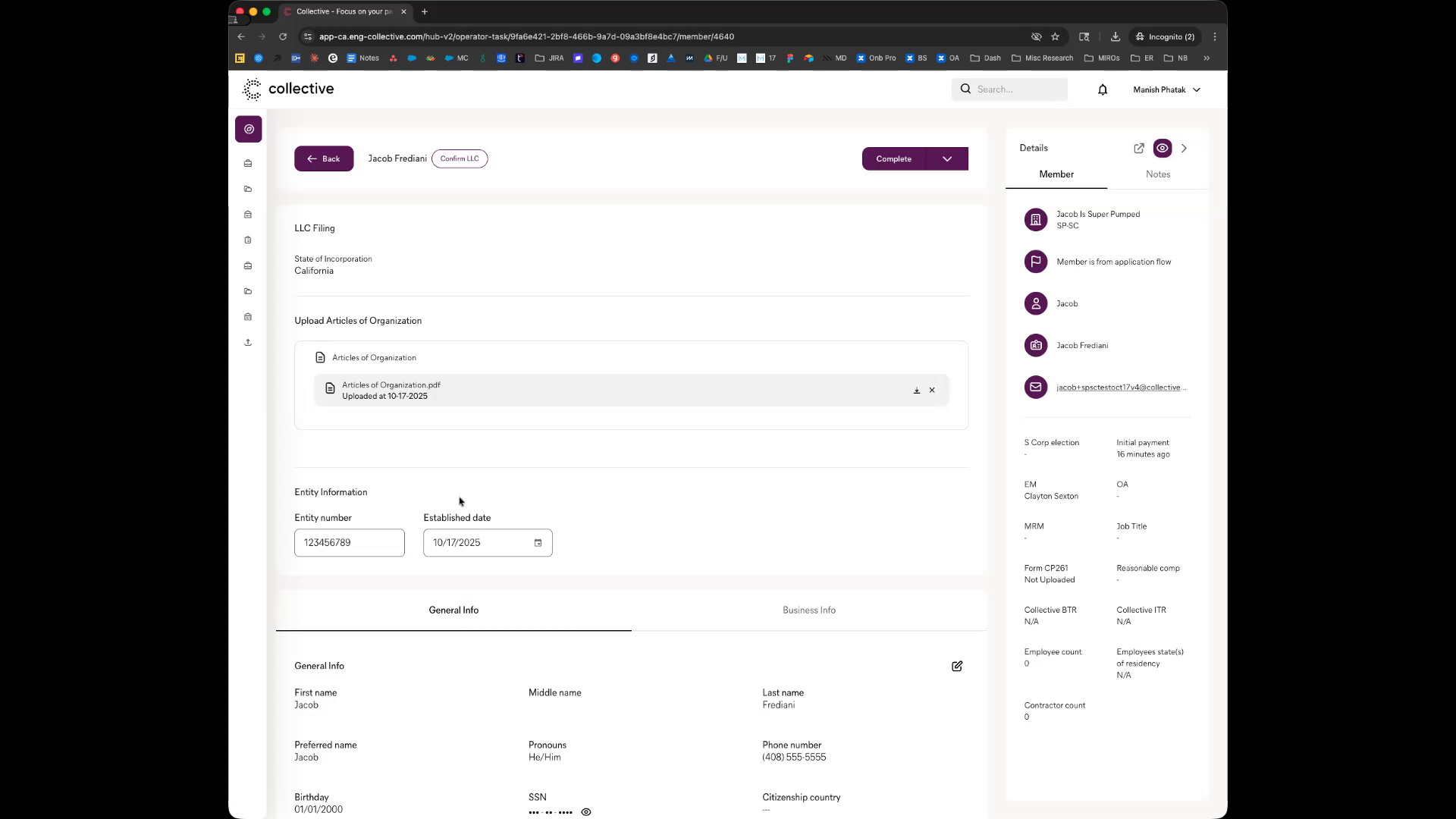Click the Entity number input field
1456x819 pixels.
[x=349, y=543]
